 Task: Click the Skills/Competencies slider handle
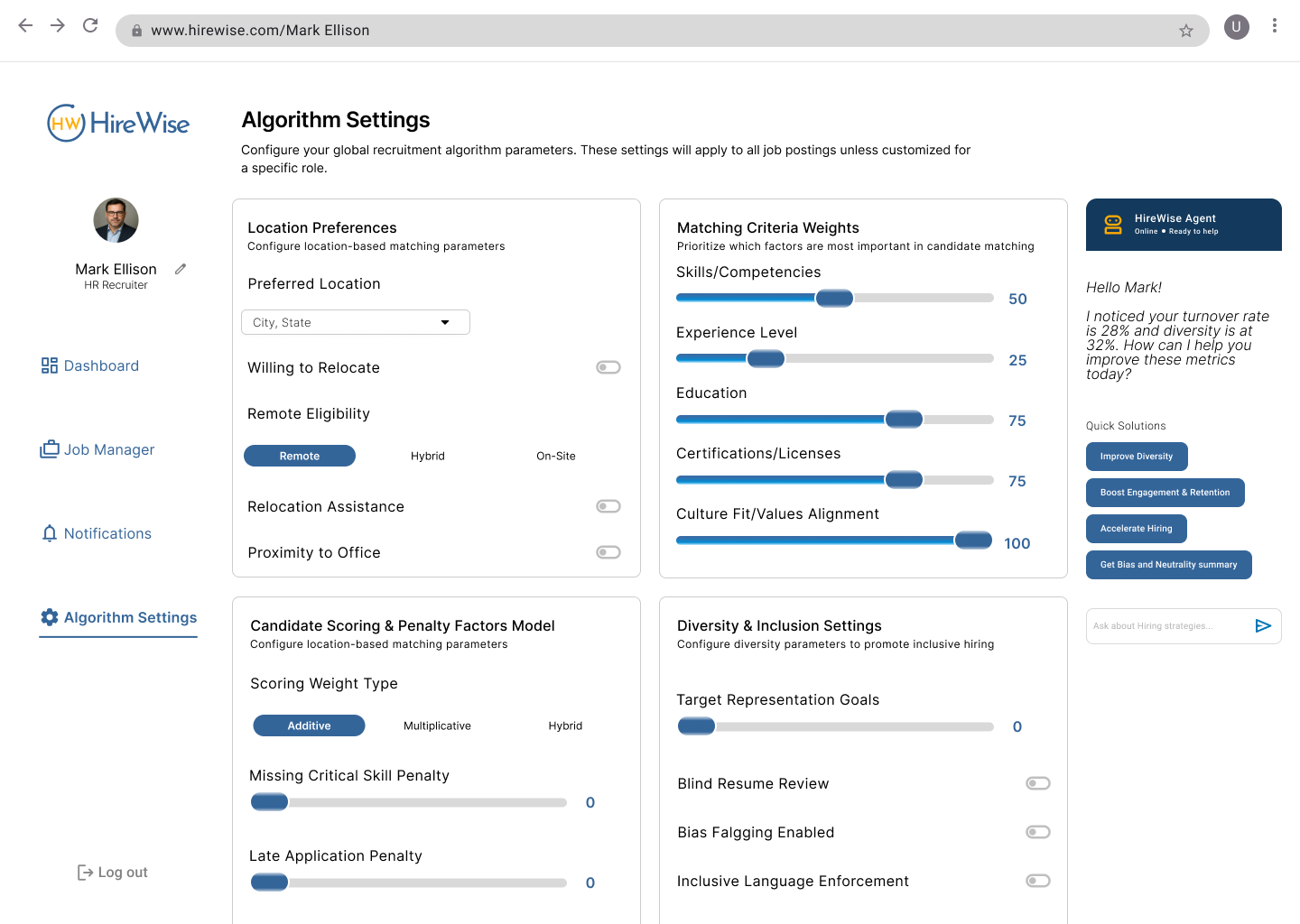[x=834, y=299]
